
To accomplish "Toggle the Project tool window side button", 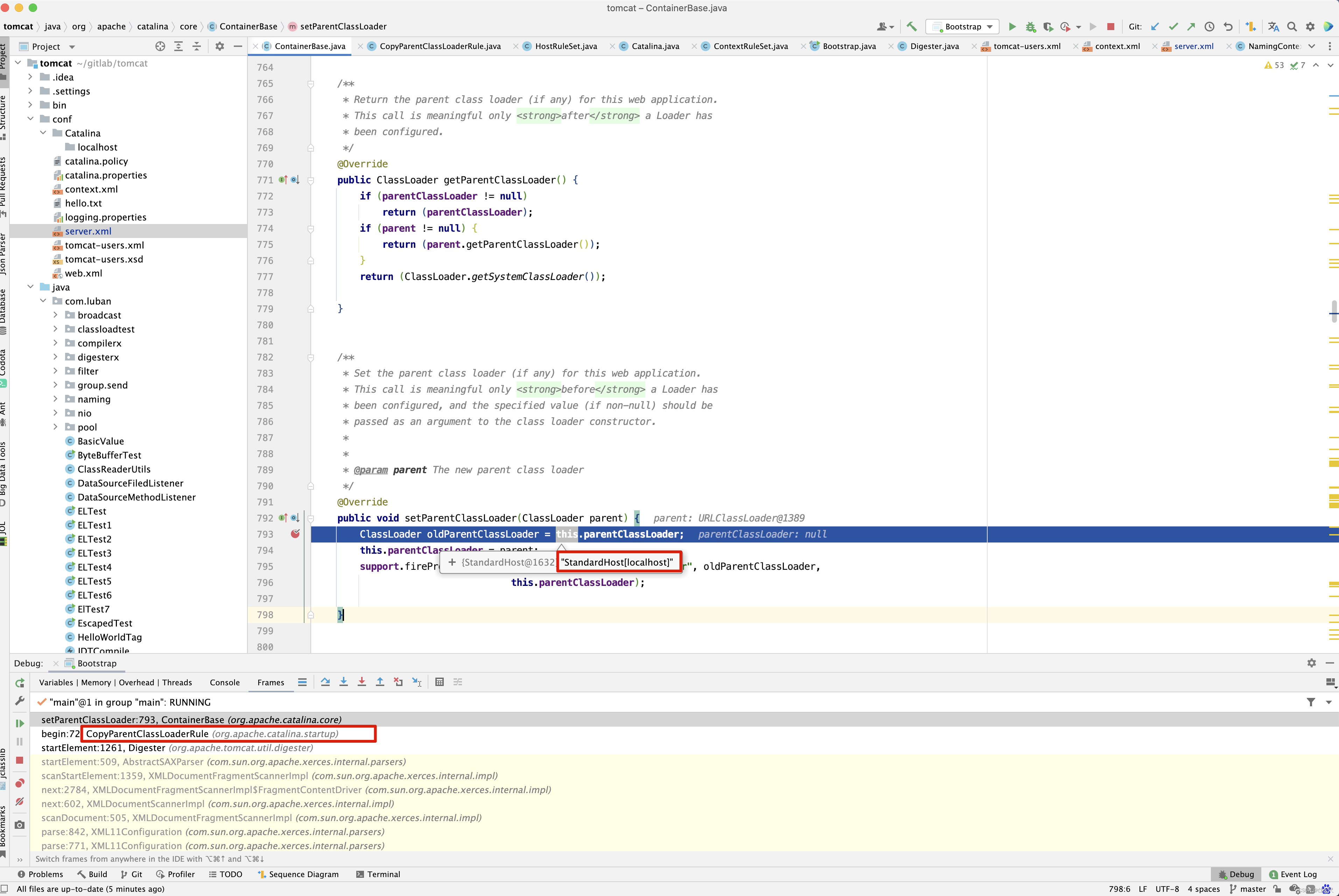I will 4,57.
